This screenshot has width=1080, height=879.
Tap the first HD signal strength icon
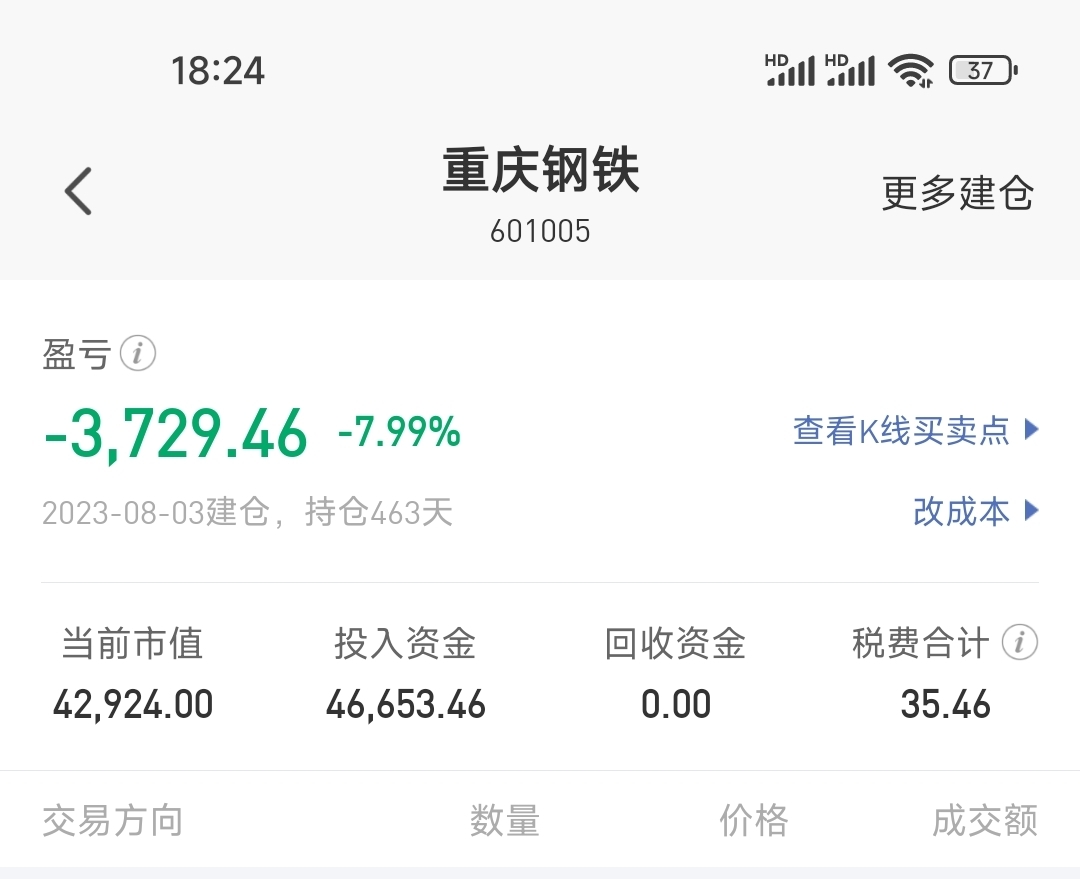point(790,70)
